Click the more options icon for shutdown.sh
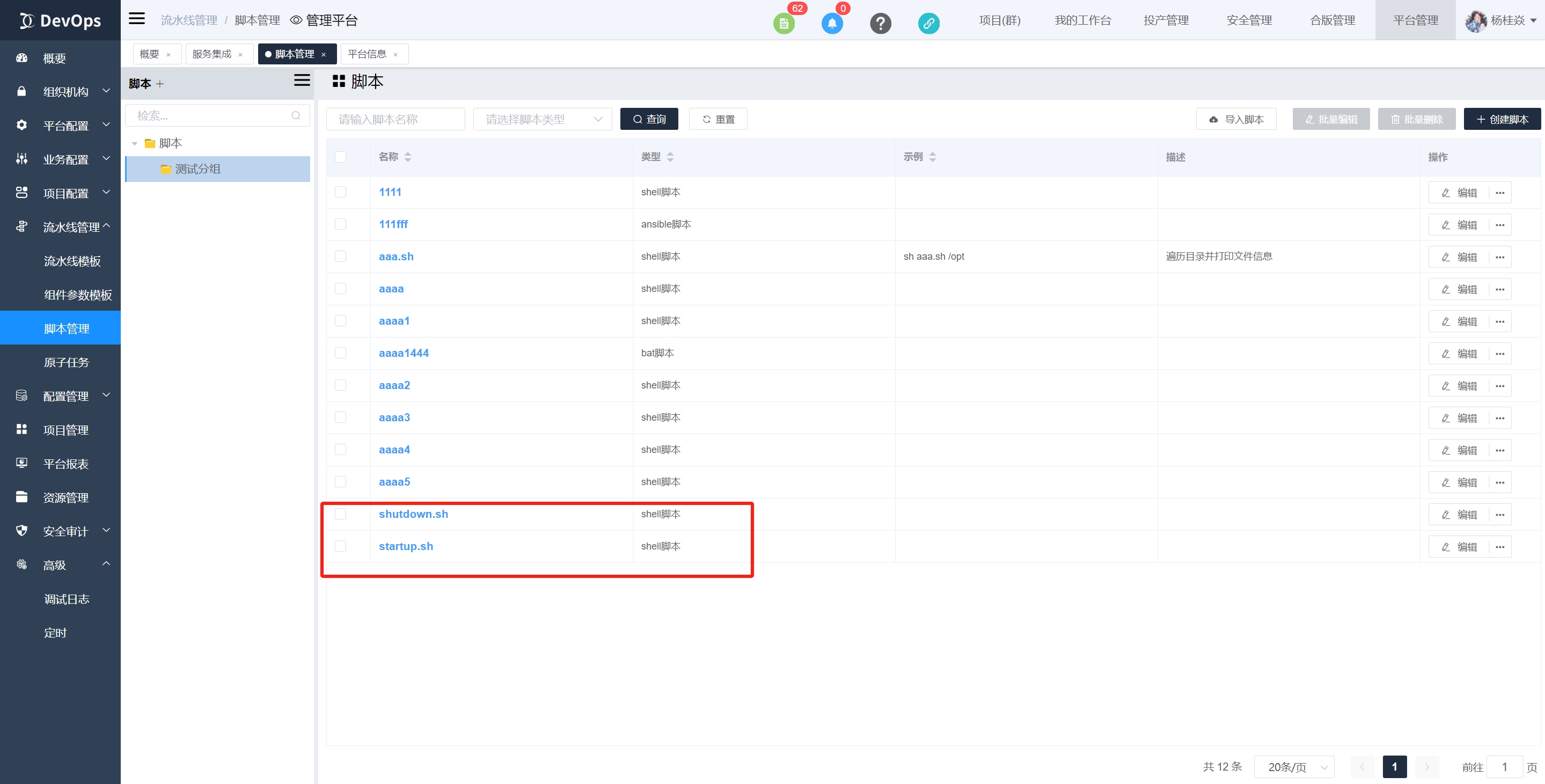Screen dimensions: 1545x784 (1499, 515)
